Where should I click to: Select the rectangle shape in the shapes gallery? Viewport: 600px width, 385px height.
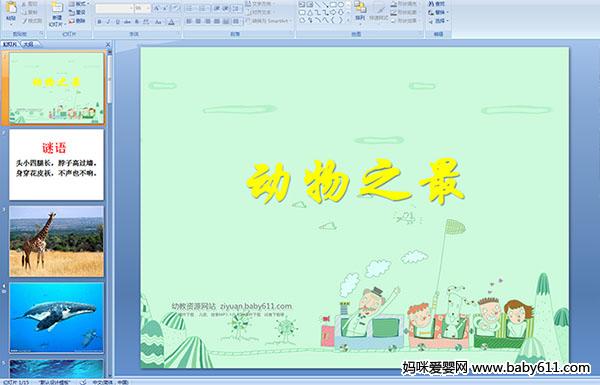point(333,4)
